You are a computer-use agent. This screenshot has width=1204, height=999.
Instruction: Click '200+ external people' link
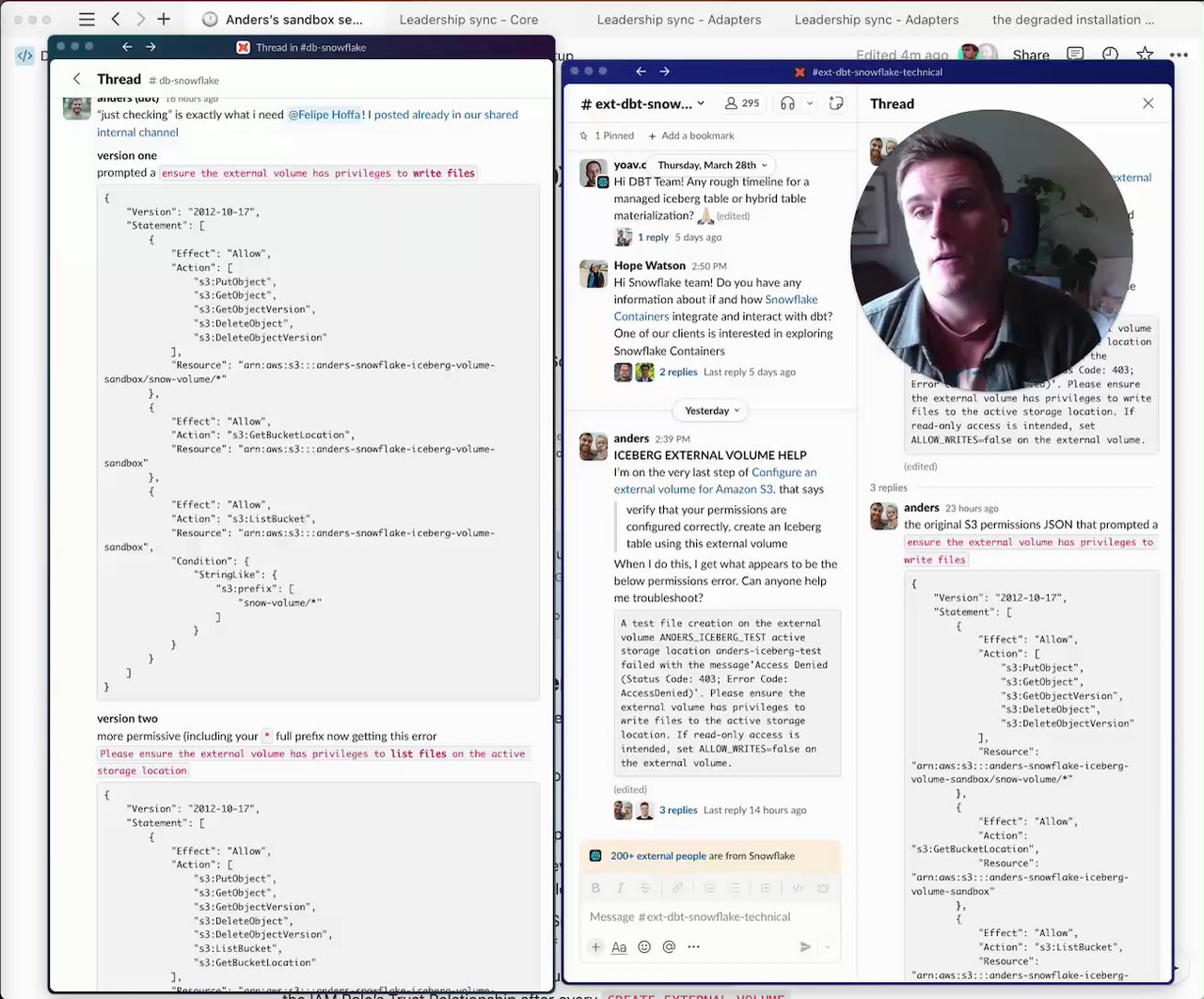point(657,856)
